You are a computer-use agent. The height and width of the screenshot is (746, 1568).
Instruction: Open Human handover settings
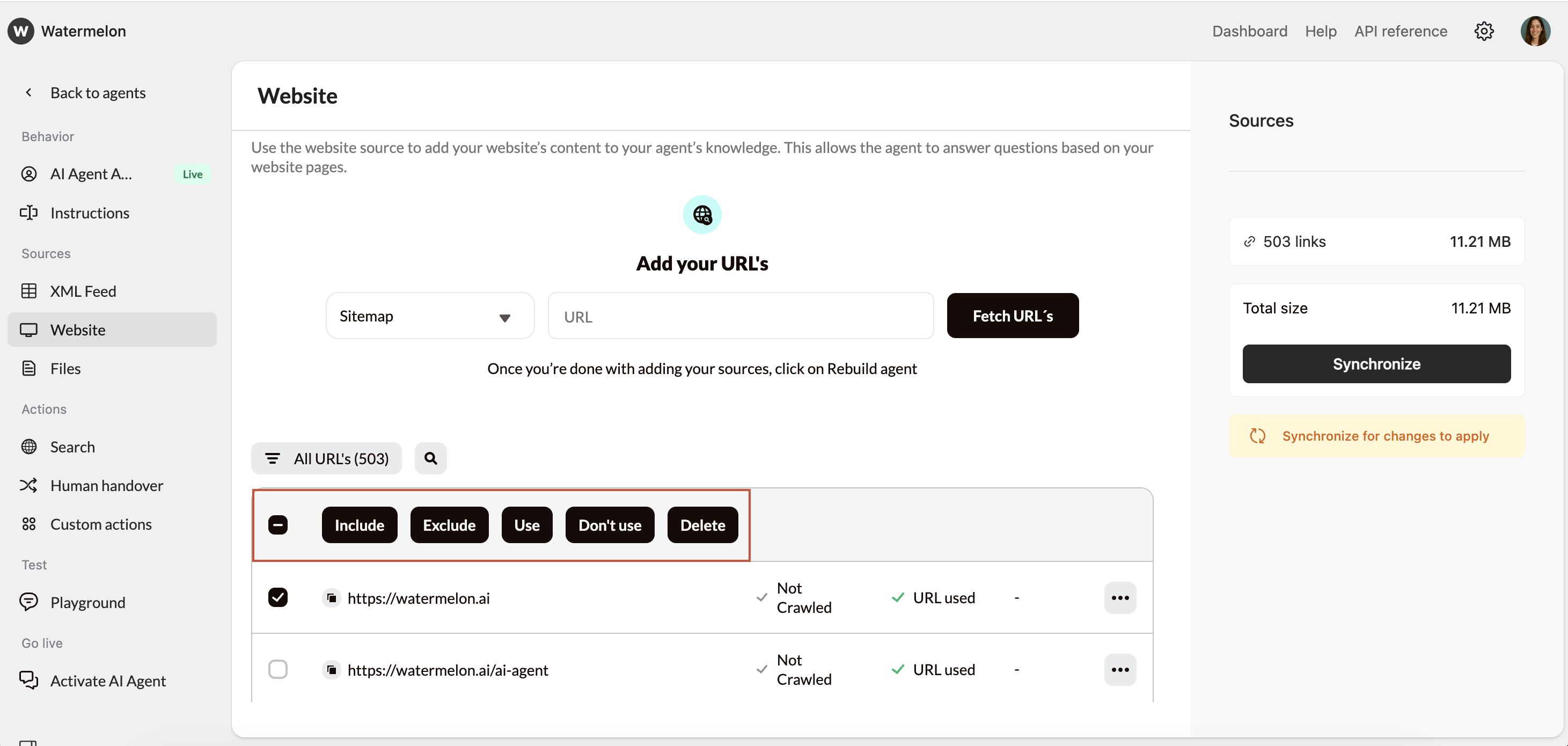pos(107,485)
